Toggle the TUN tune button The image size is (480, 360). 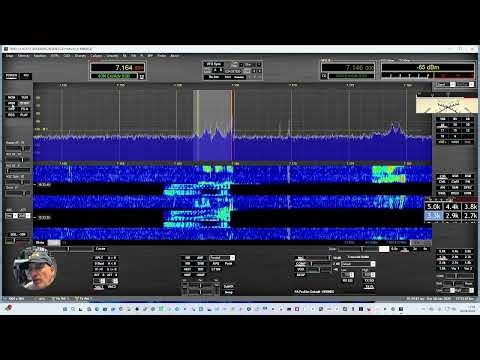tap(24, 98)
